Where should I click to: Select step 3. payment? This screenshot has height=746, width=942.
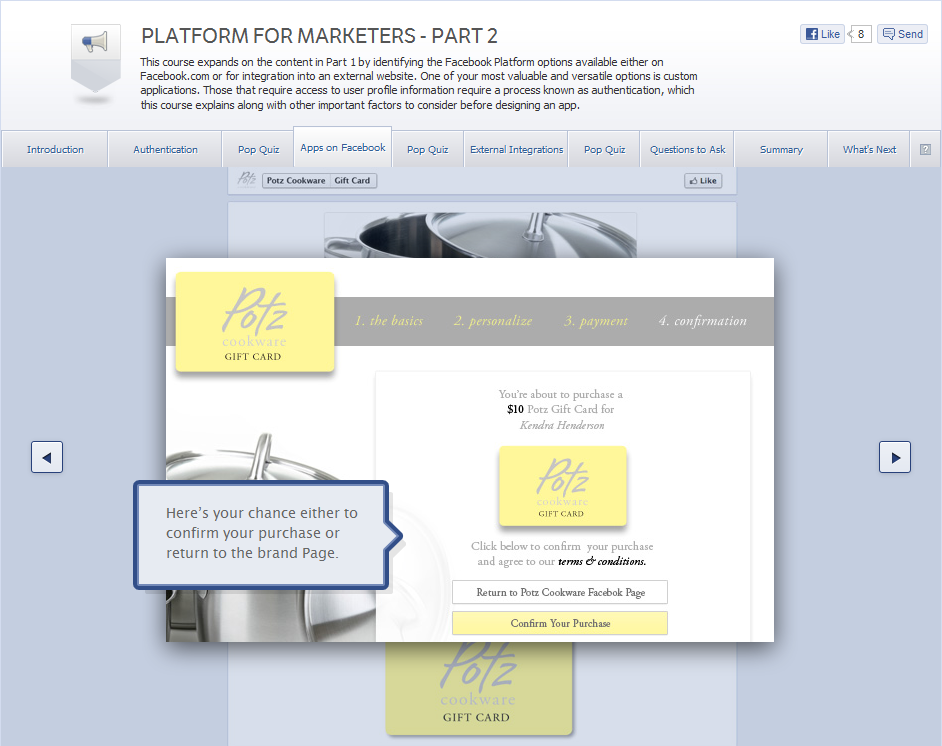pyautogui.click(x=596, y=321)
